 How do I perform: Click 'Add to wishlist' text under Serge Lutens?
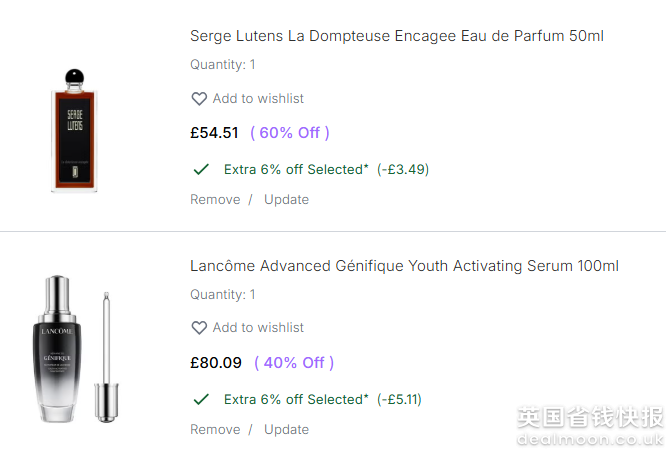(258, 99)
